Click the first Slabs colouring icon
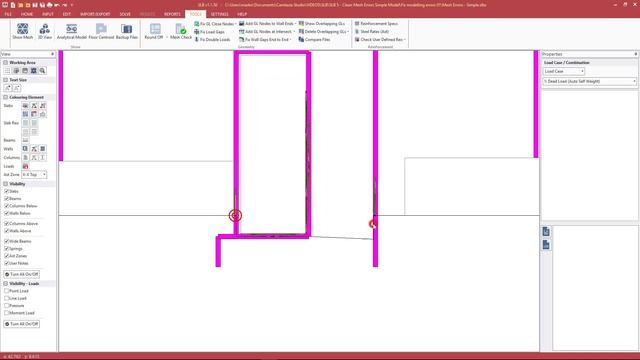Viewport: 640px width, 360px height. pyautogui.click(x=25, y=106)
